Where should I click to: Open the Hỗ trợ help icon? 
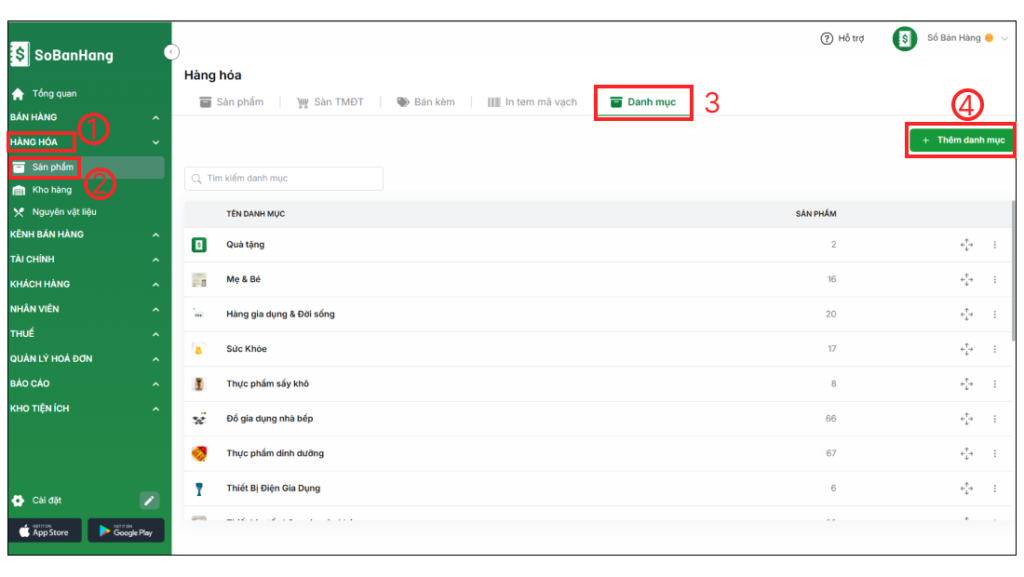[826, 39]
